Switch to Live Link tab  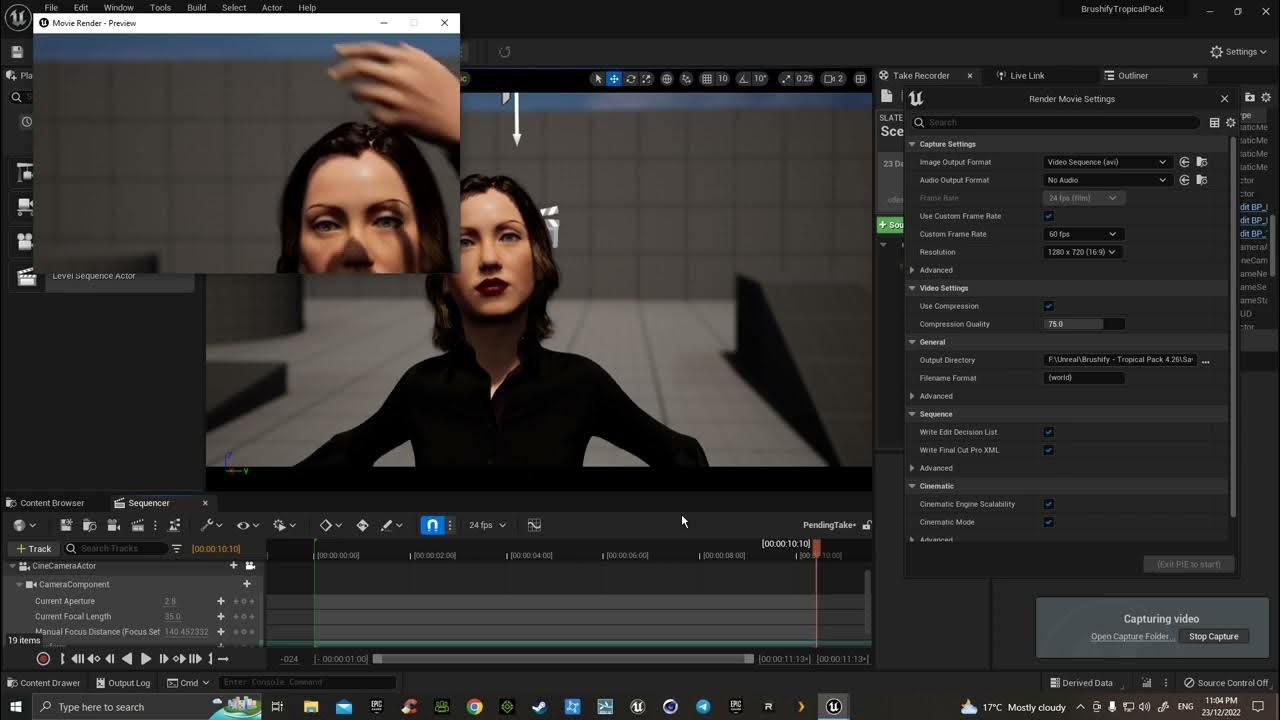click(1026, 75)
